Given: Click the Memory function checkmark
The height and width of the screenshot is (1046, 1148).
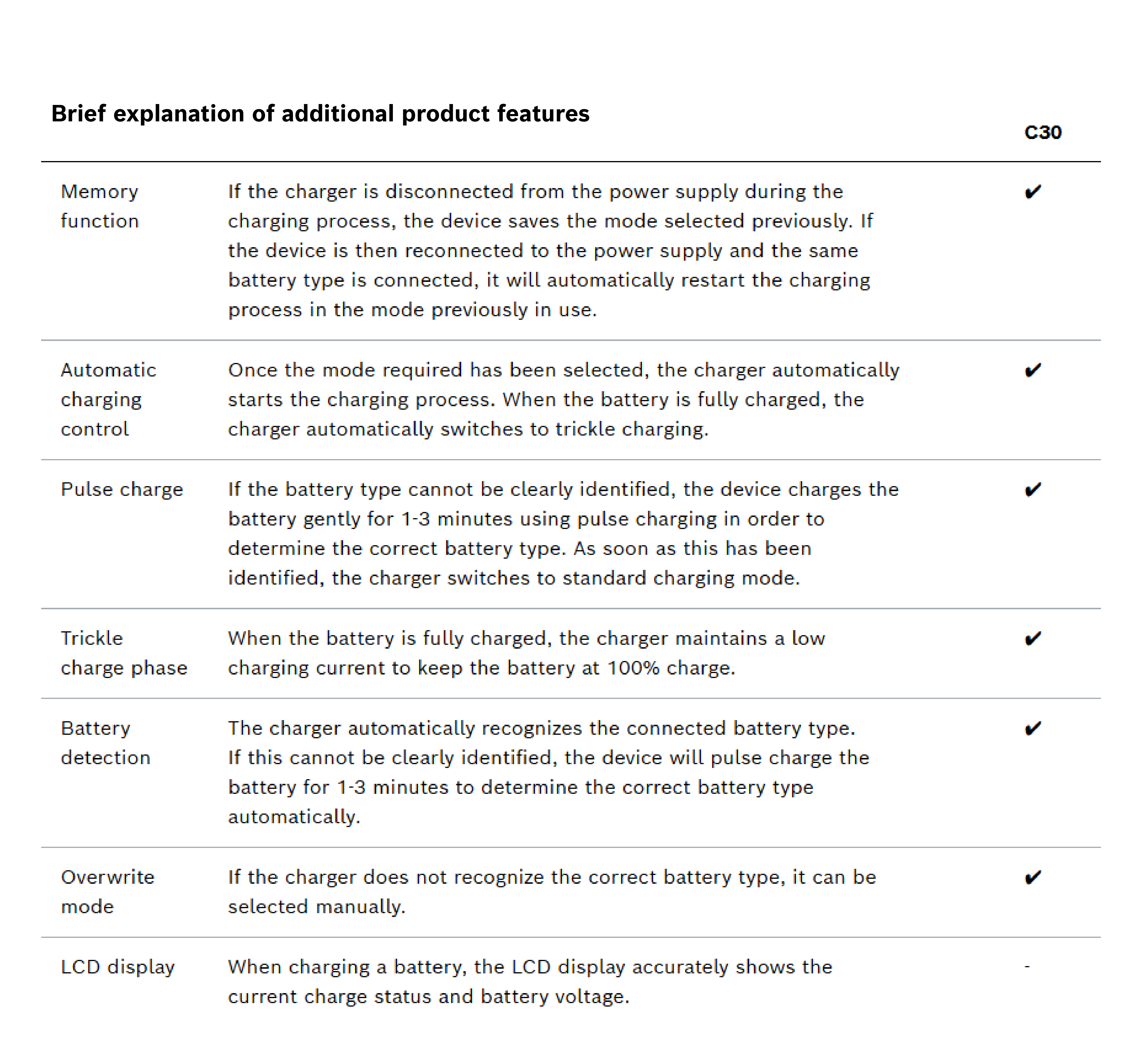Looking at the screenshot, I should (1032, 192).
